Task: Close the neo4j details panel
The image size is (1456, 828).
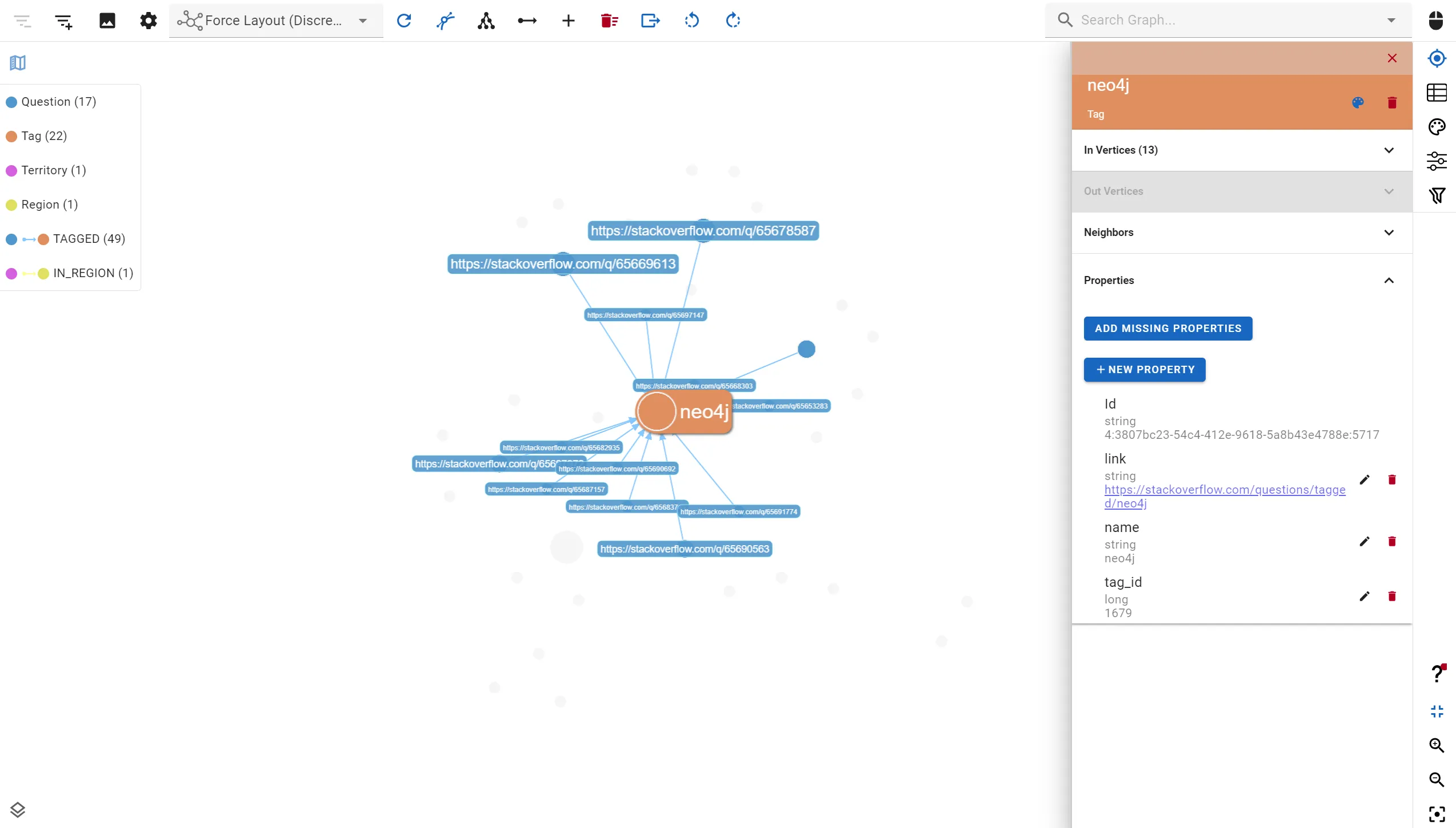Action: (1392, 58)
